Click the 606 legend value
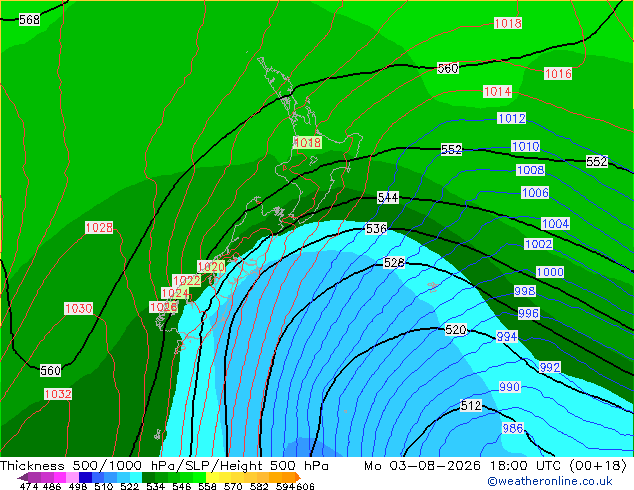This screenshot has width=634, height=490. click(x=305, y=486)
